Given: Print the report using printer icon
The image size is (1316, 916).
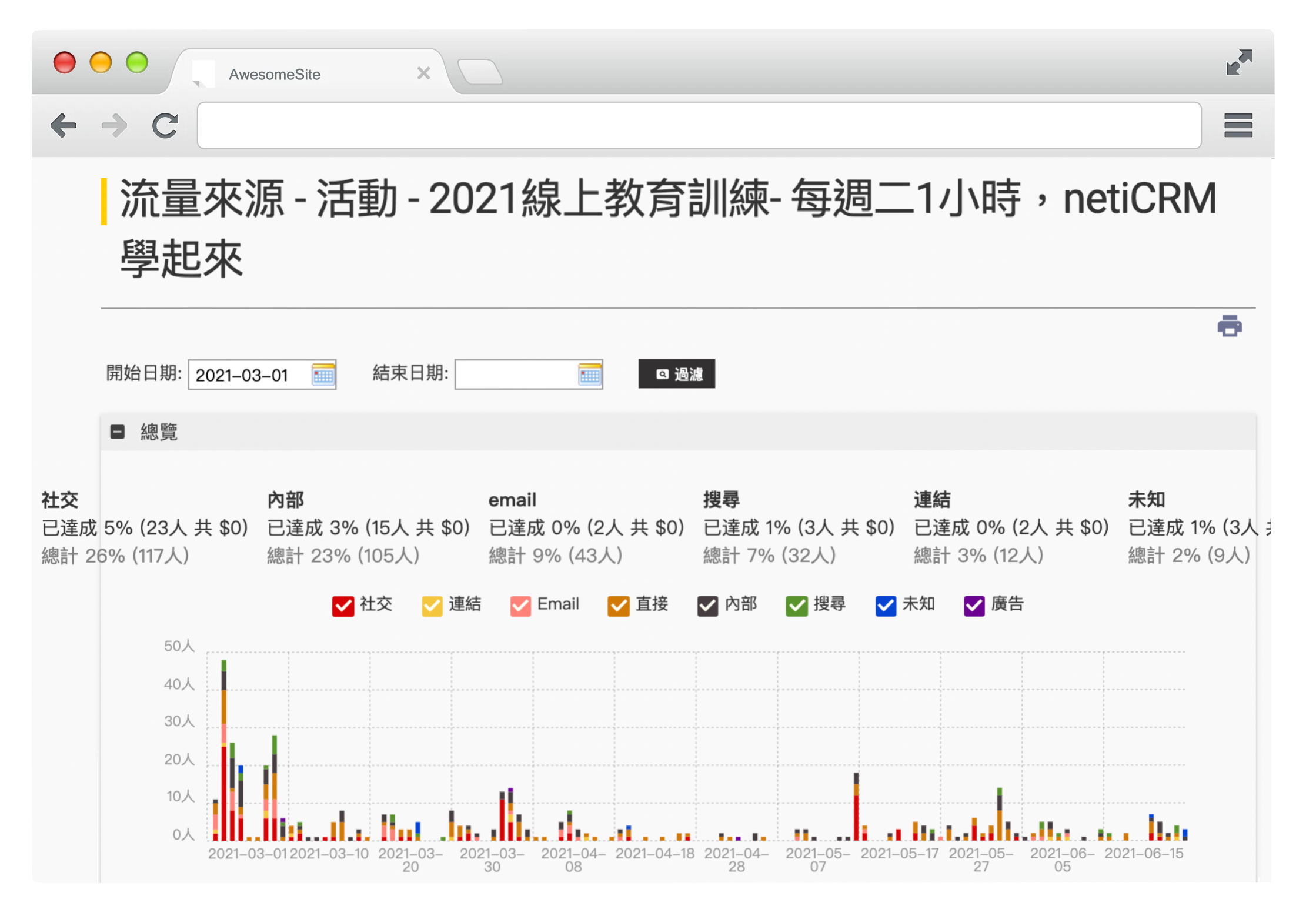Looking at the screenshot, I should [x=1229, y=326].
